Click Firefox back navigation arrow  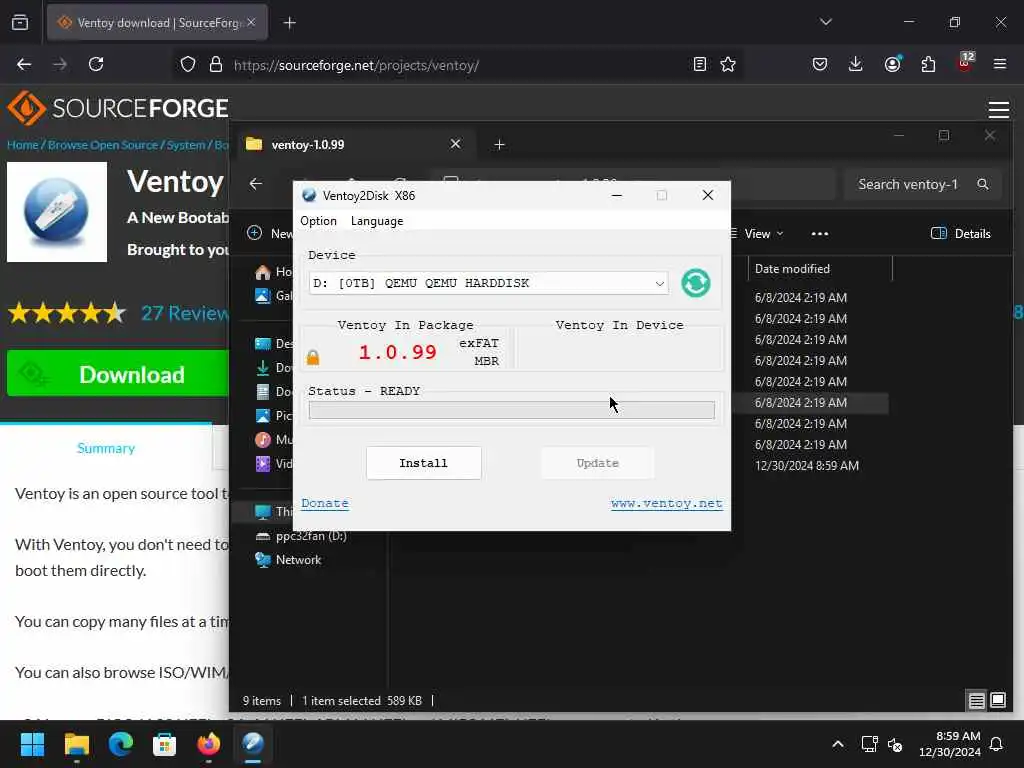pyautogui.click(x=24, y=64)
